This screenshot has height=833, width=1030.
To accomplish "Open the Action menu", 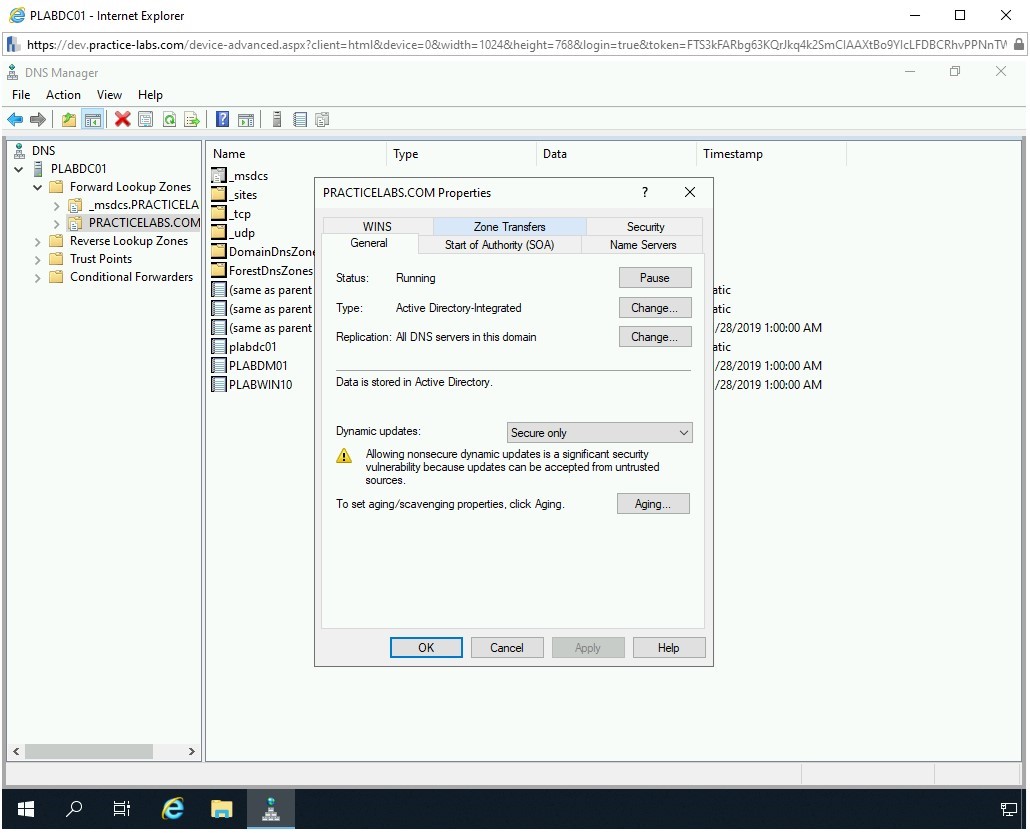I will coord(63,95).
